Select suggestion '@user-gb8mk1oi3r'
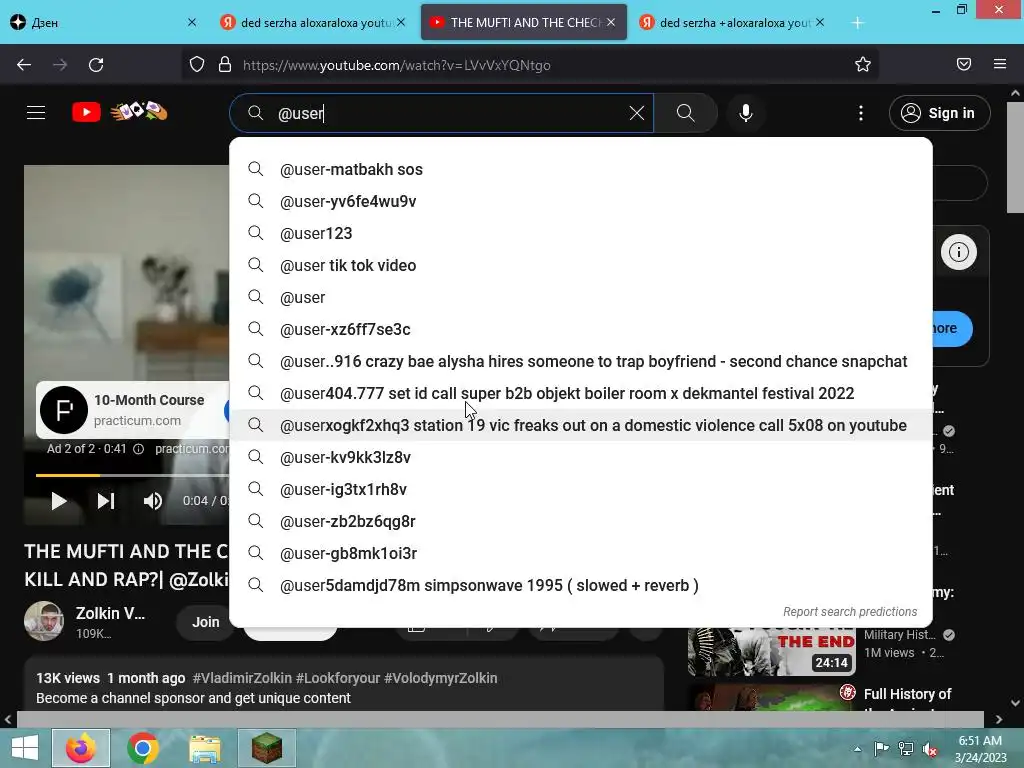Image resolution: width=1024 pixels, height=768 pixels. coord(581,553)
